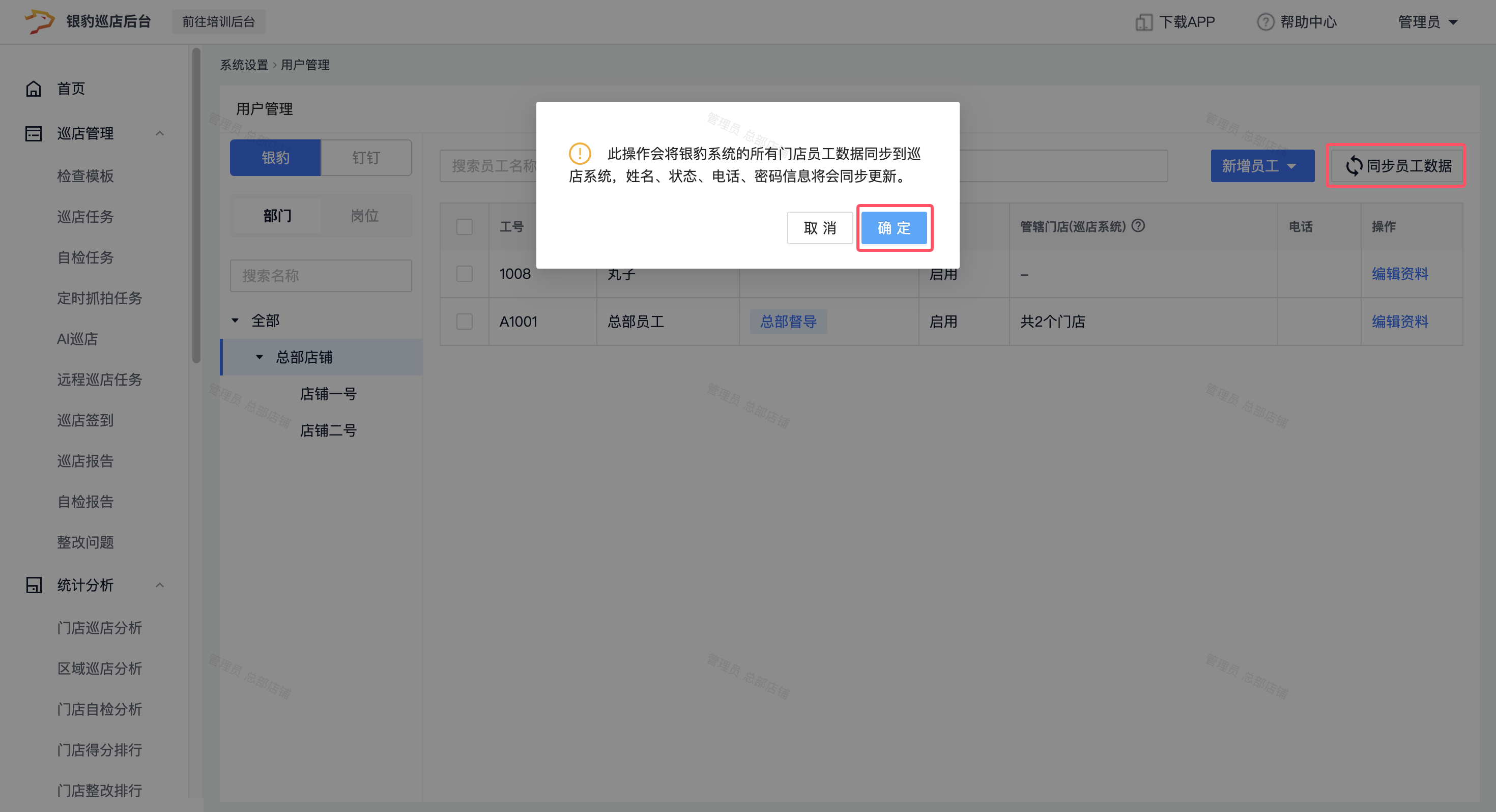Toggle the select-all checkbox in table header
1496x812 pixels.
[464, 226]
